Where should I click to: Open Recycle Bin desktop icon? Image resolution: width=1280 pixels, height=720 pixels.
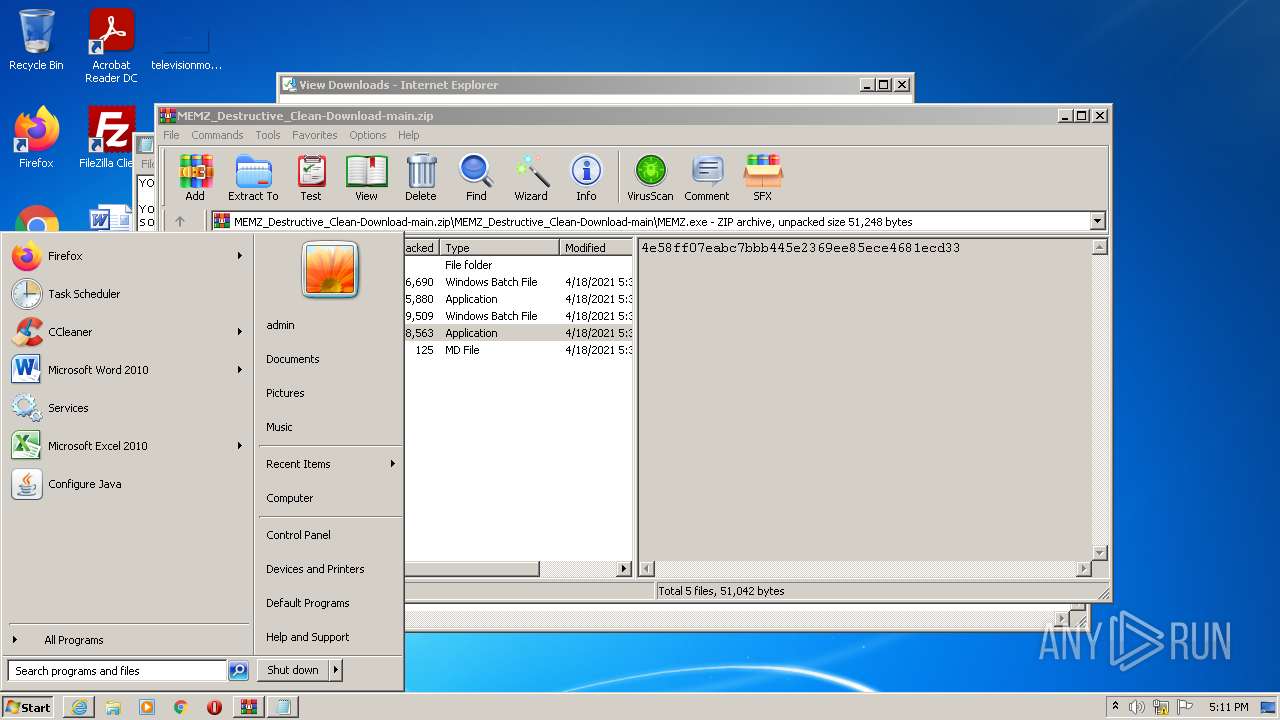(x=36, y=40)
